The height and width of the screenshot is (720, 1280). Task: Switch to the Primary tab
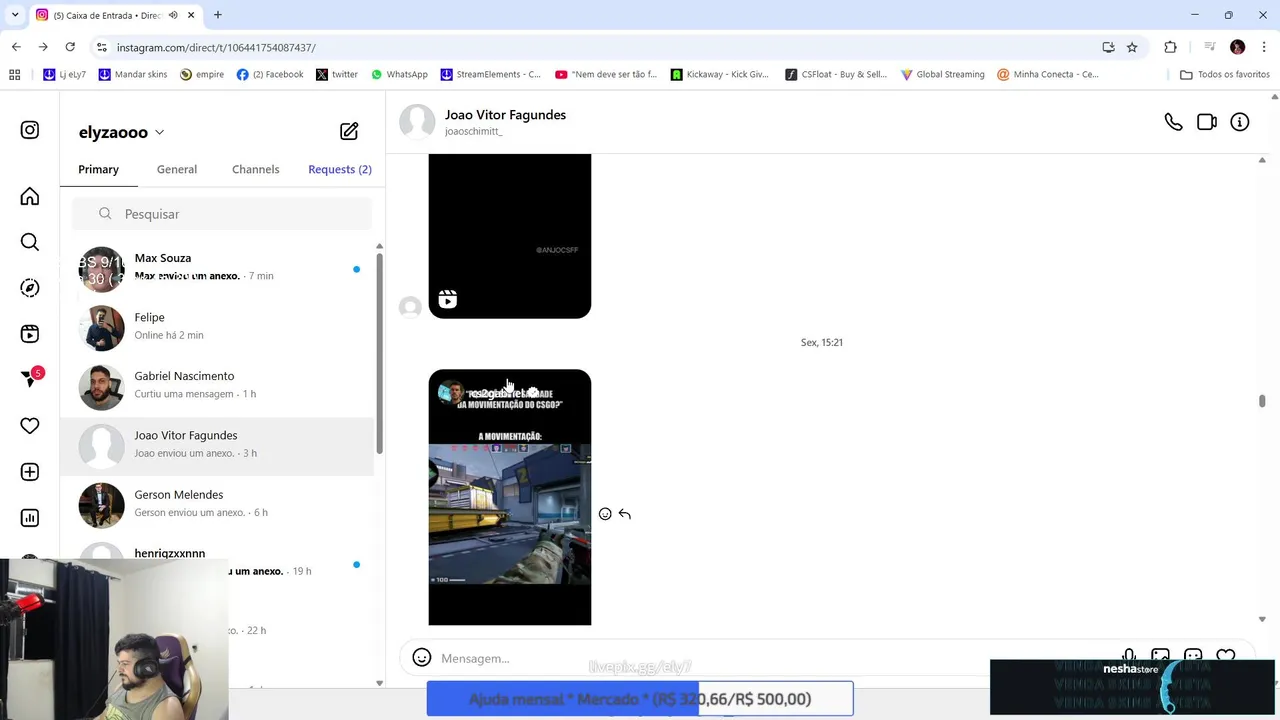tap(99, 169)
